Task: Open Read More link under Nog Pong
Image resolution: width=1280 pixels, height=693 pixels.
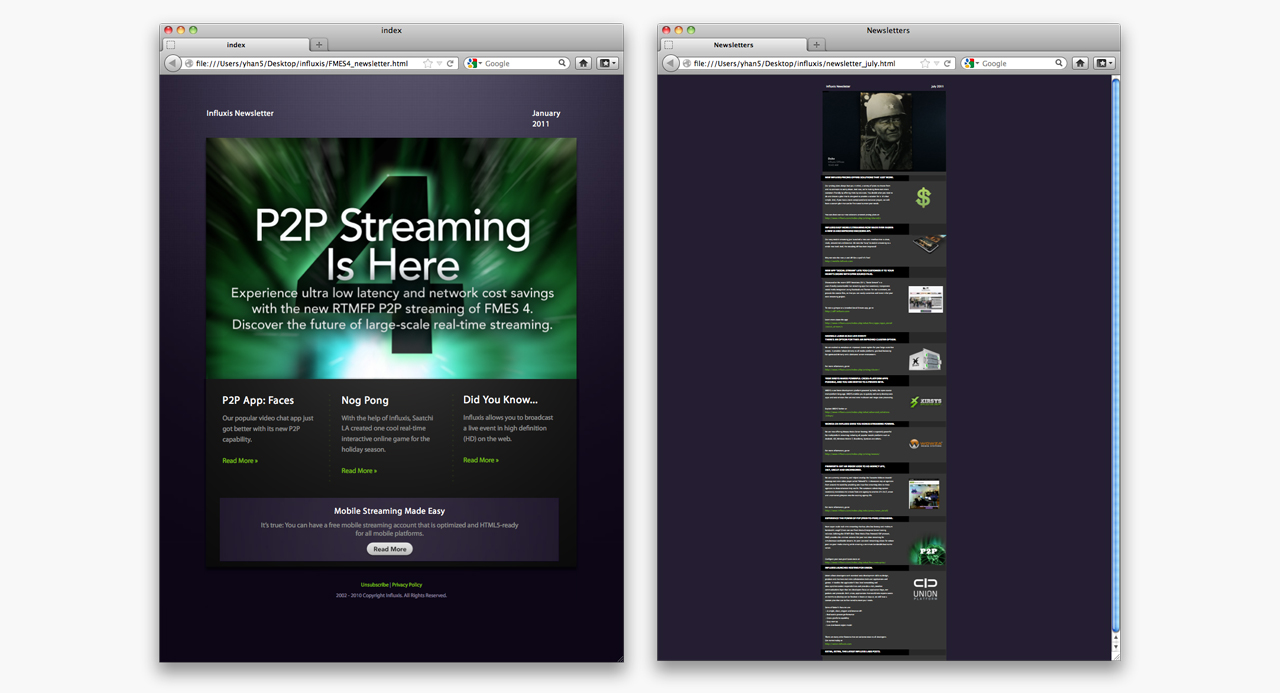Action: click(x=359, y=471)
